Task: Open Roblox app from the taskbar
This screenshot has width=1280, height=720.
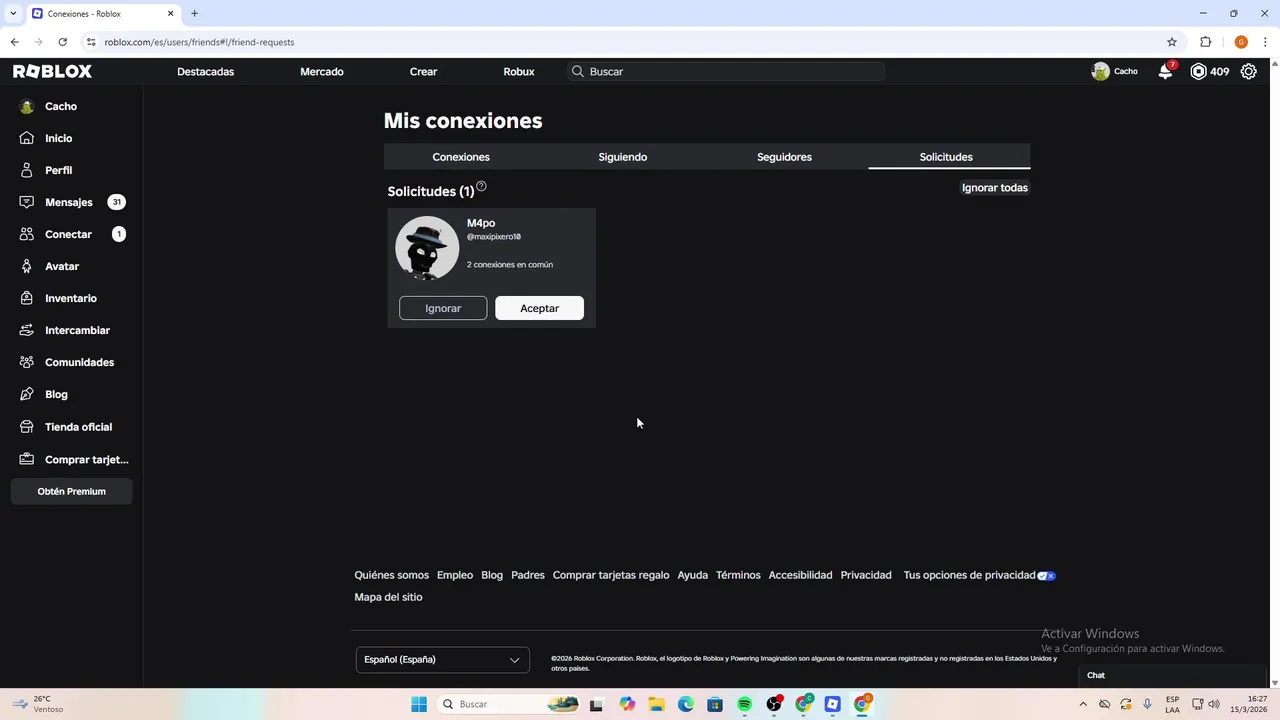Action: pos(832,704)
